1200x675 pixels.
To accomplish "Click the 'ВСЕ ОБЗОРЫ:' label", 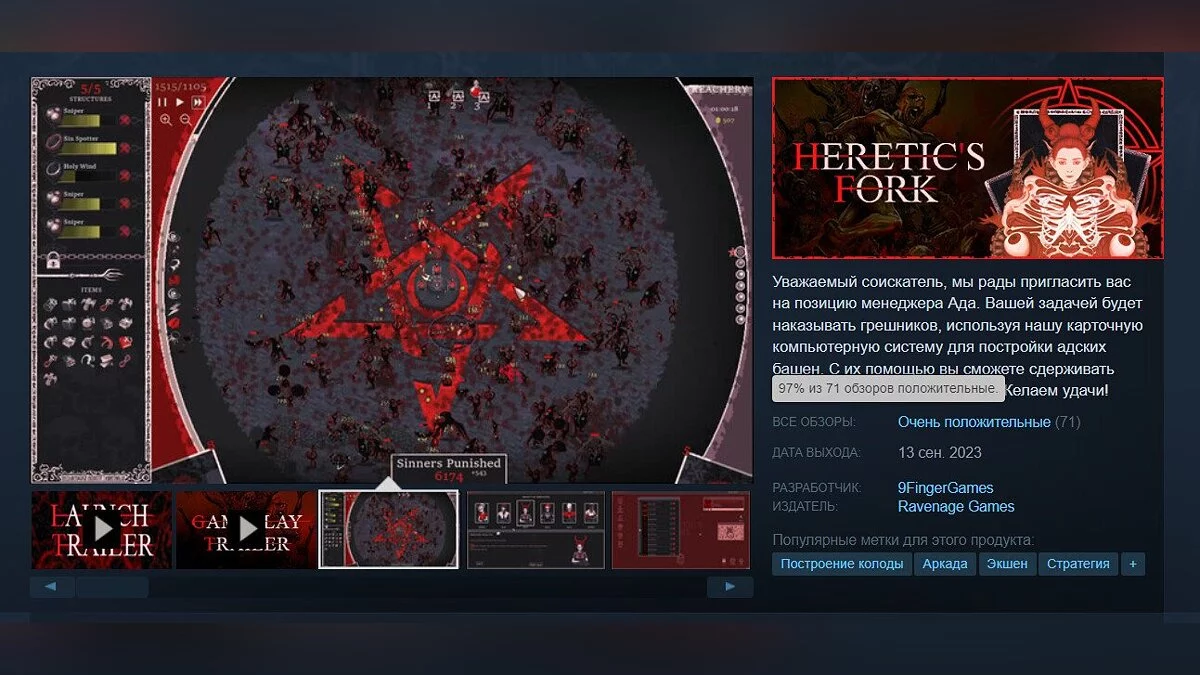I will (x=814, y=422).
